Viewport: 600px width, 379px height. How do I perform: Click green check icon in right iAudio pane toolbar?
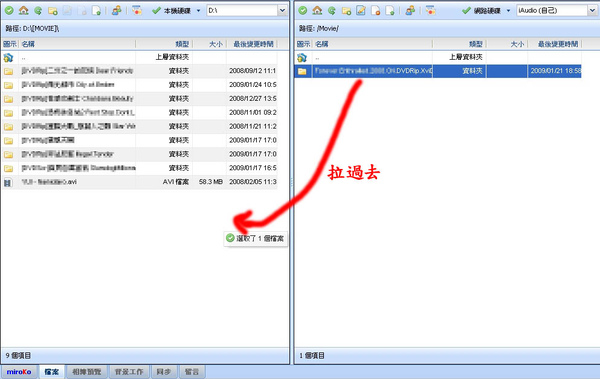[303, 11]
